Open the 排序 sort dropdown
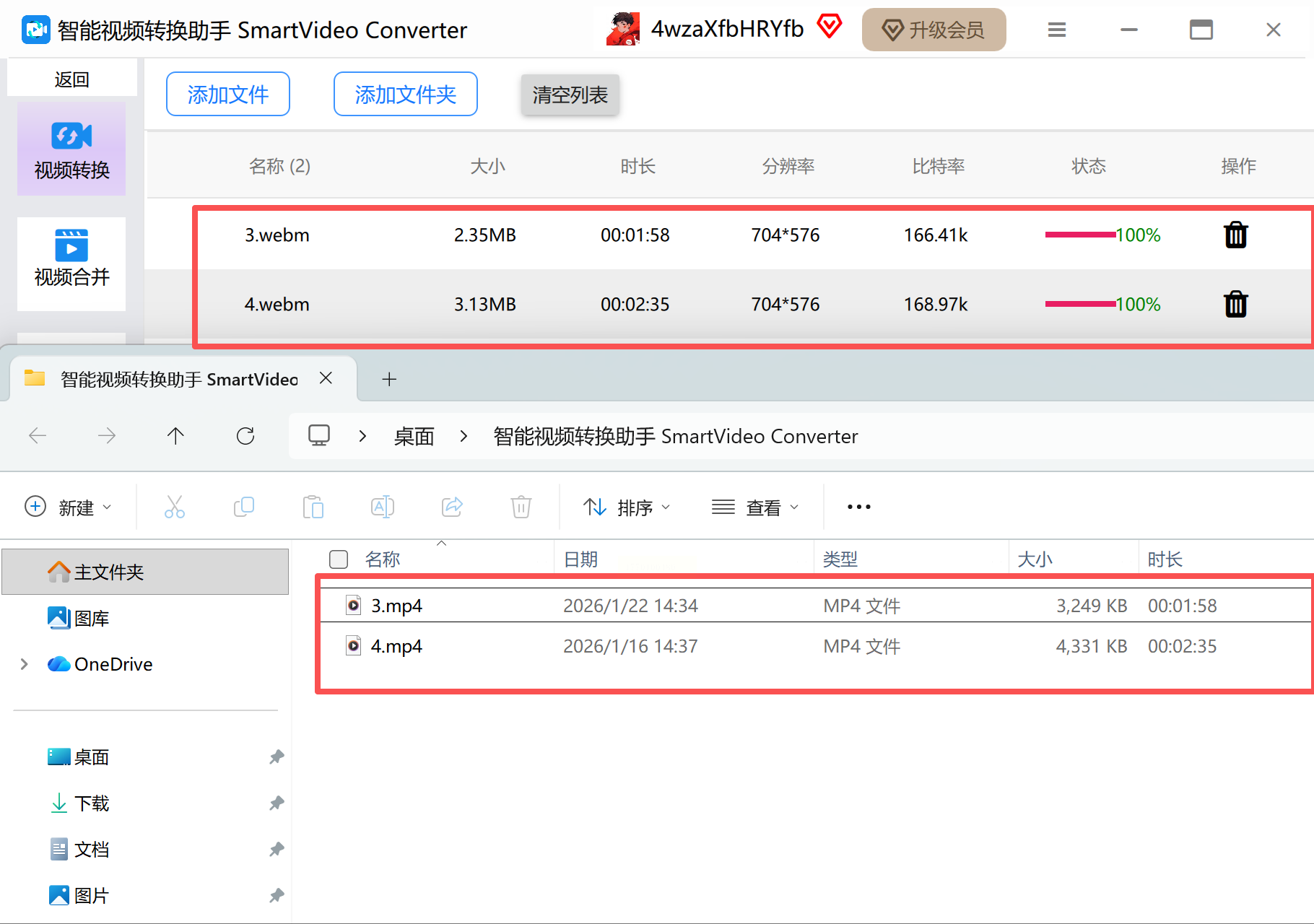 (627, 507)
